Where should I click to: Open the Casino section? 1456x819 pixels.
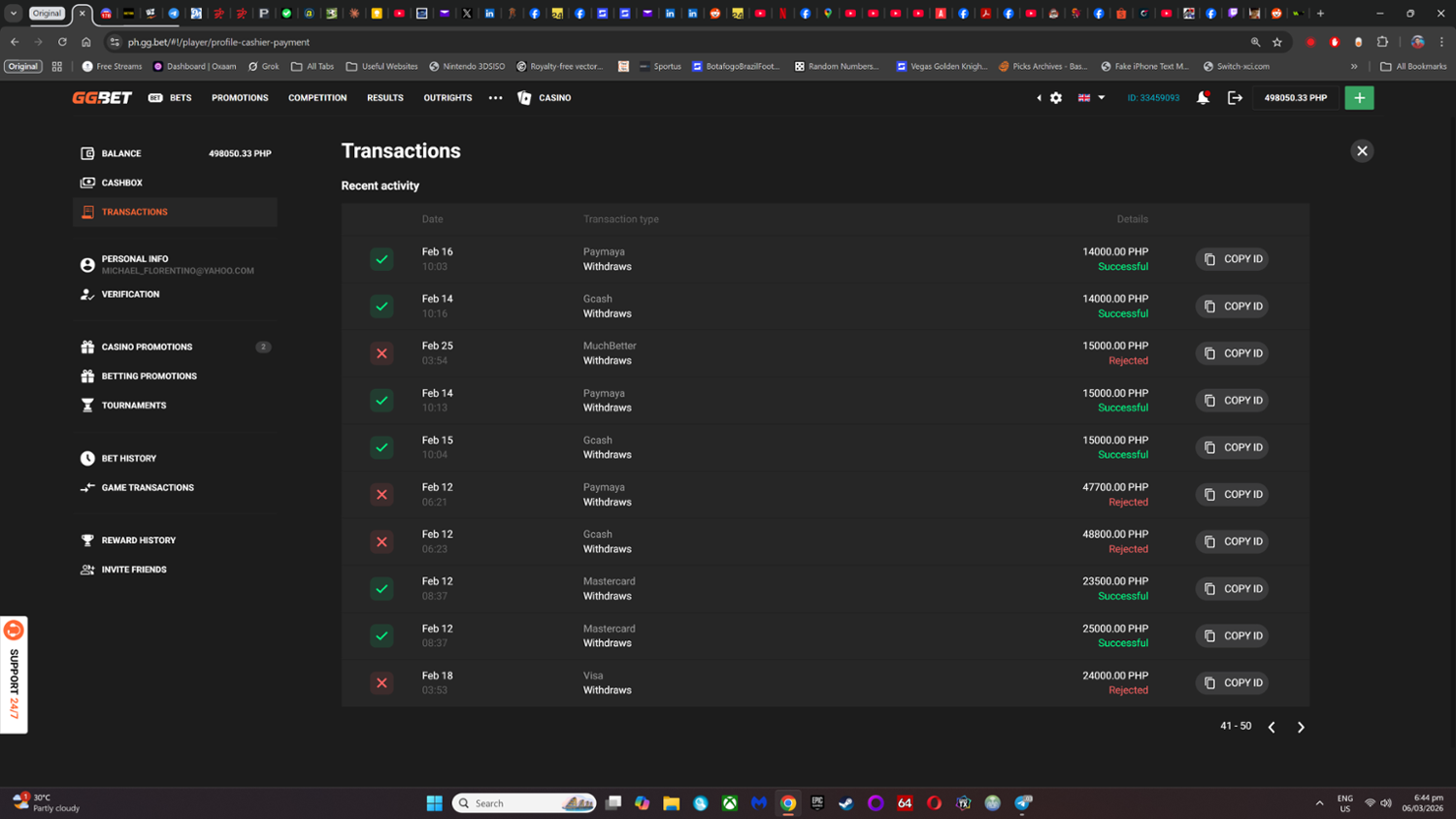(x=545, y=98)
